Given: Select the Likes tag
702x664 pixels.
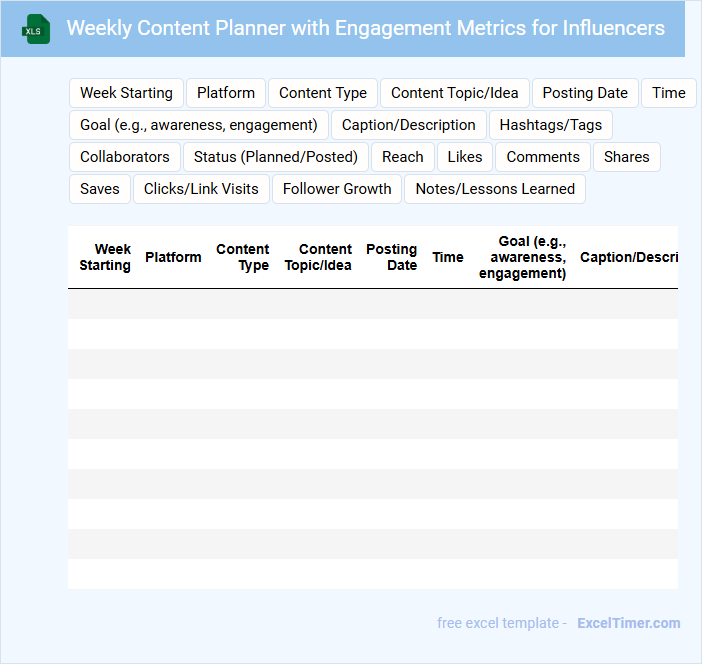Looking at the screenshot, I should 465,157.
